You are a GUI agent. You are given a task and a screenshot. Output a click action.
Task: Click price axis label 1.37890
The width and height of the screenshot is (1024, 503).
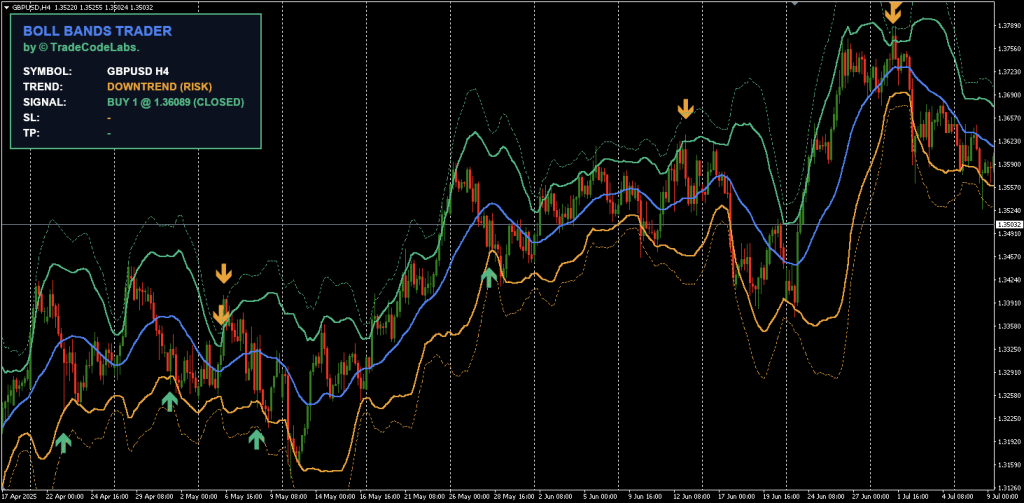(1009, 25)
